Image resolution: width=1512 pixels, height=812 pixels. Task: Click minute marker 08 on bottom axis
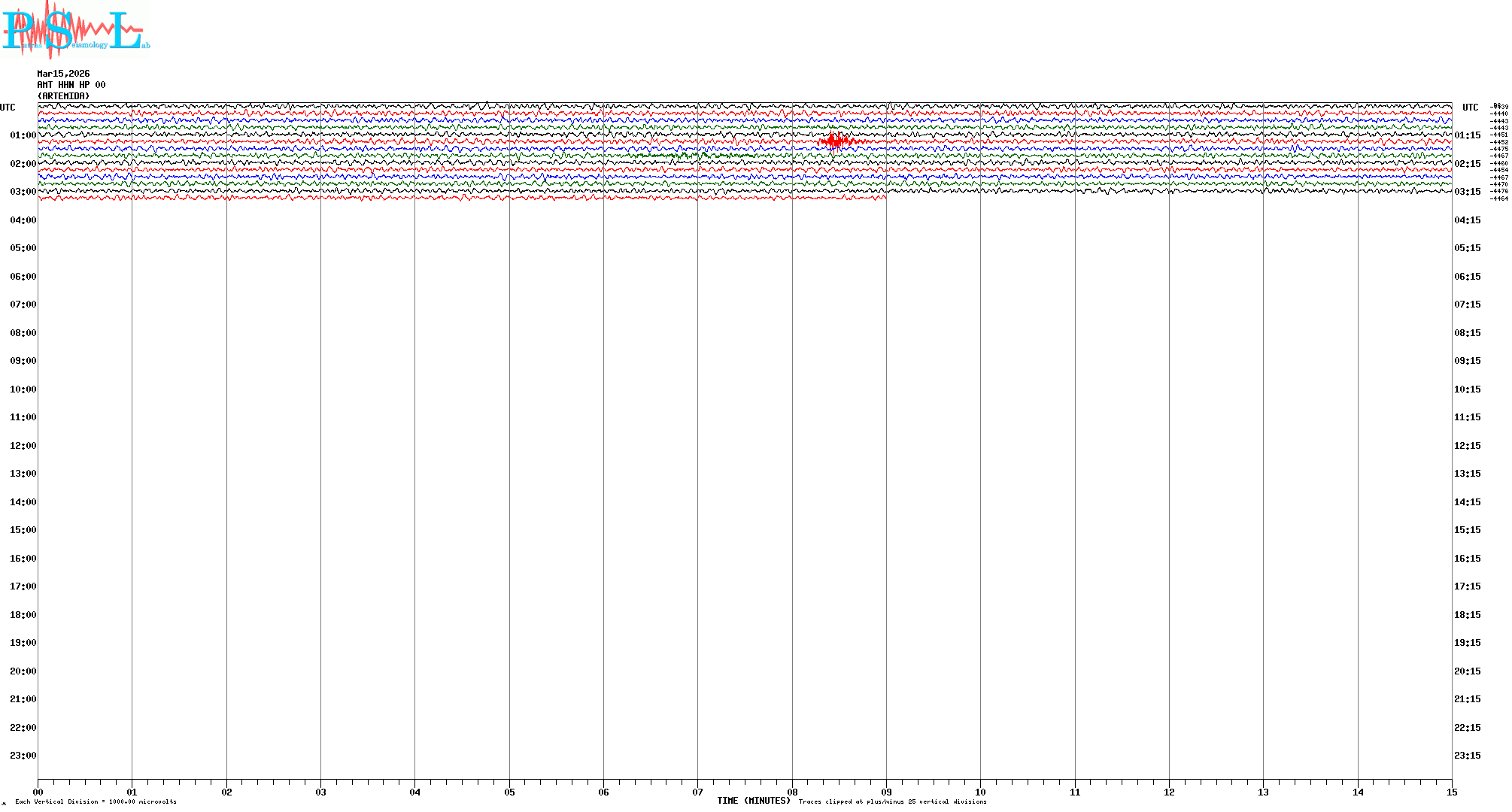pyautogui.click(x=792, y=792)
